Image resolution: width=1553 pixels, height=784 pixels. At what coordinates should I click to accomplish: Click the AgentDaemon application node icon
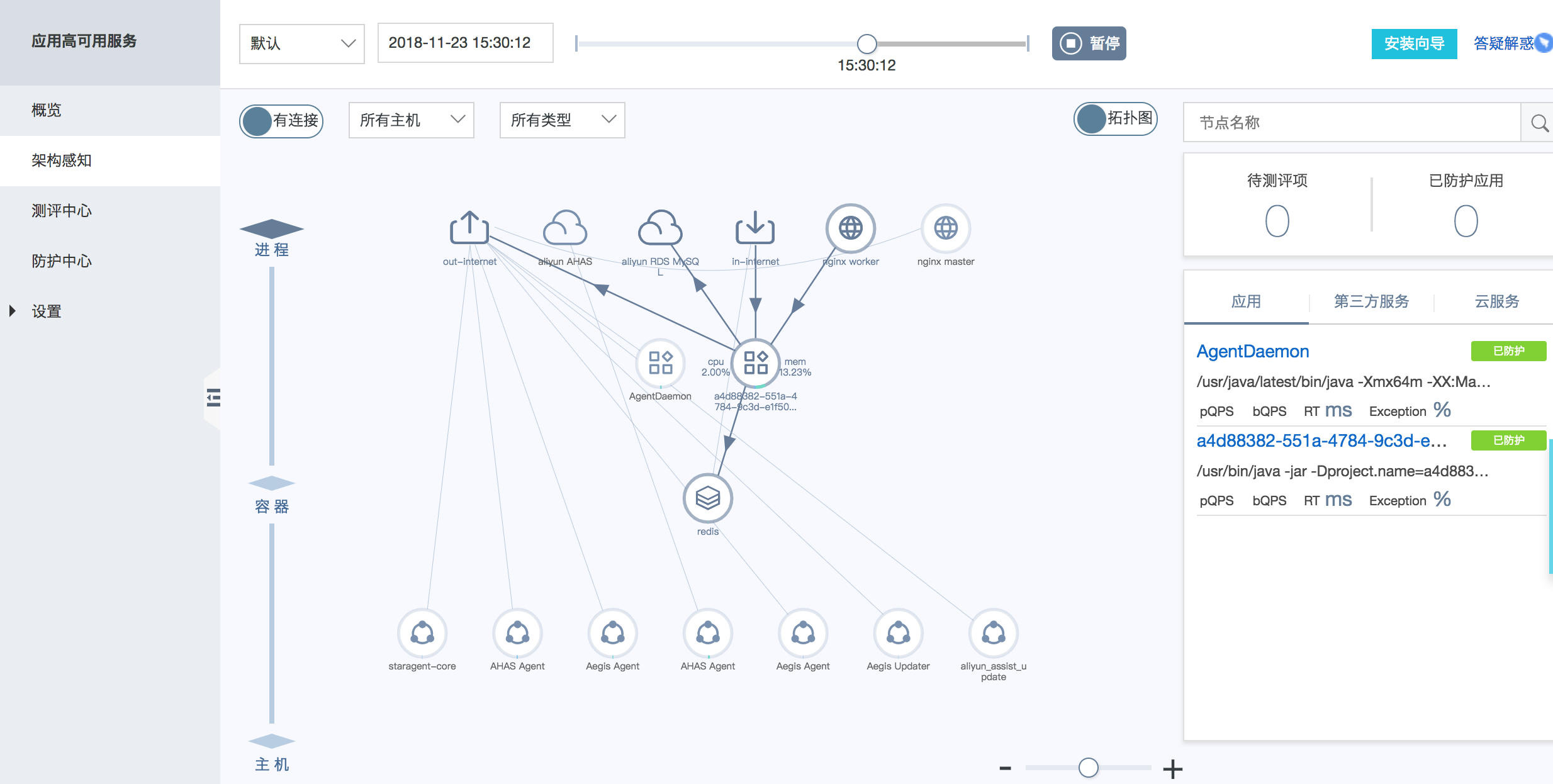coord(660,363)
